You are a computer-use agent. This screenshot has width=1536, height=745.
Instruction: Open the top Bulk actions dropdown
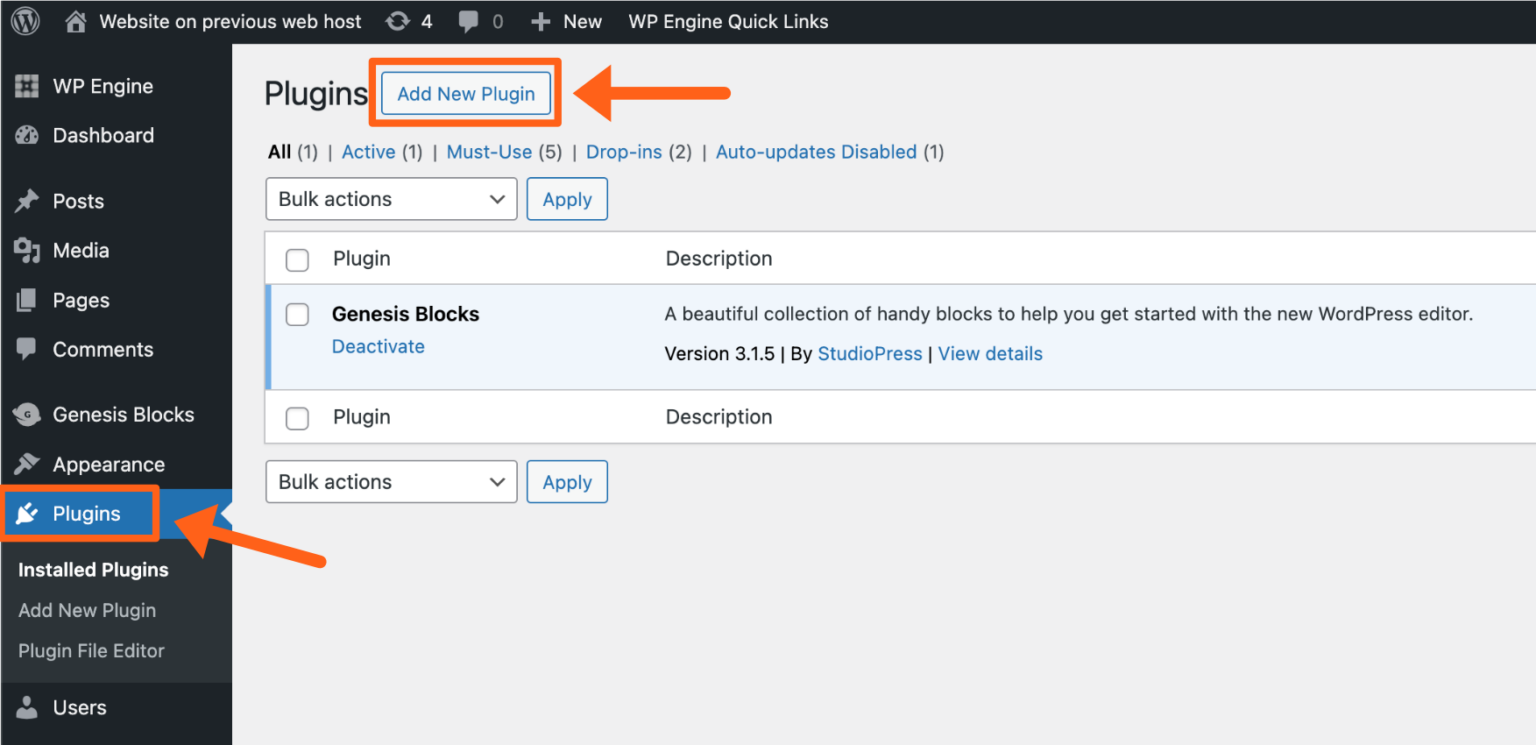pyautogui.click(x=390, y=198)
